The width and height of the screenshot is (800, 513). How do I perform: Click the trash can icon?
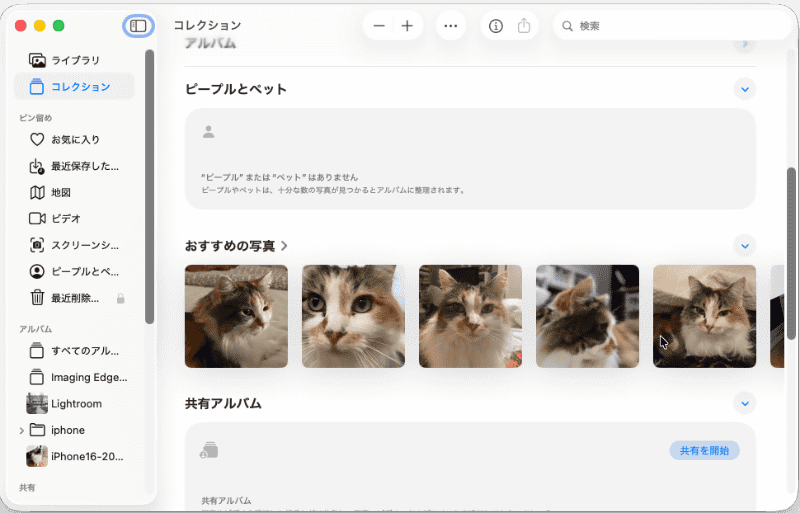37,298
